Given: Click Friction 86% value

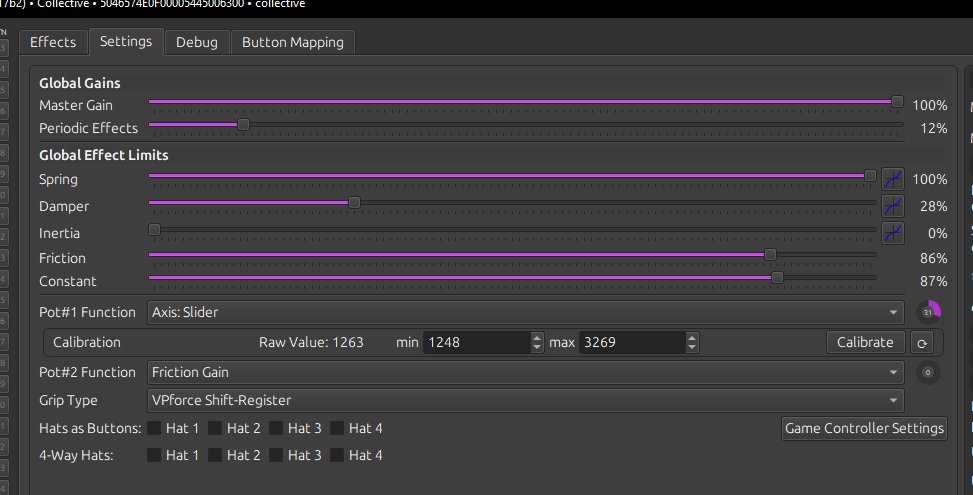Looking at the screenshot, I should (933, 258).
